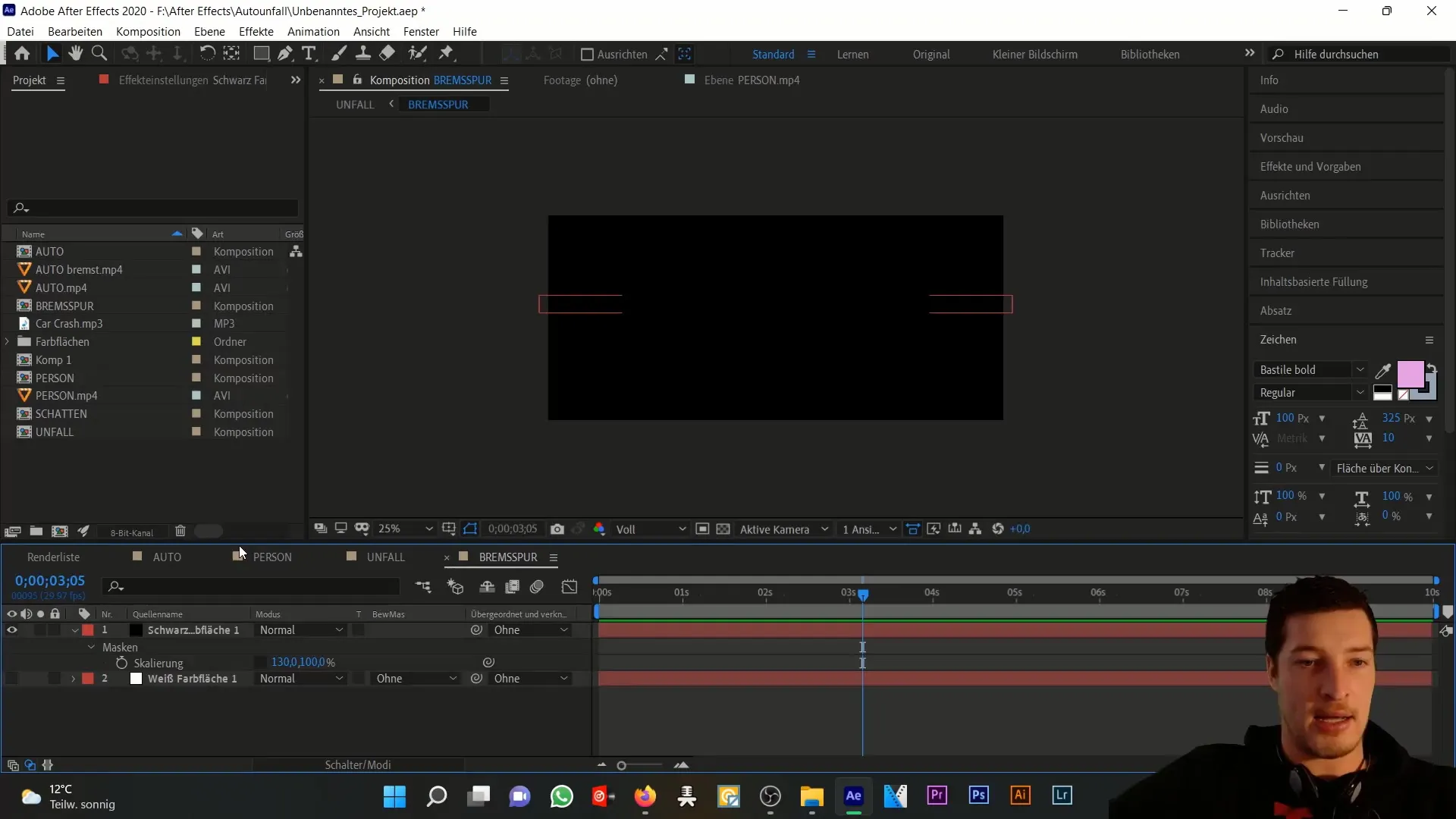Click the pink color swatch in Zeichen panel
1456x819 pixels.
point(1411,374)
